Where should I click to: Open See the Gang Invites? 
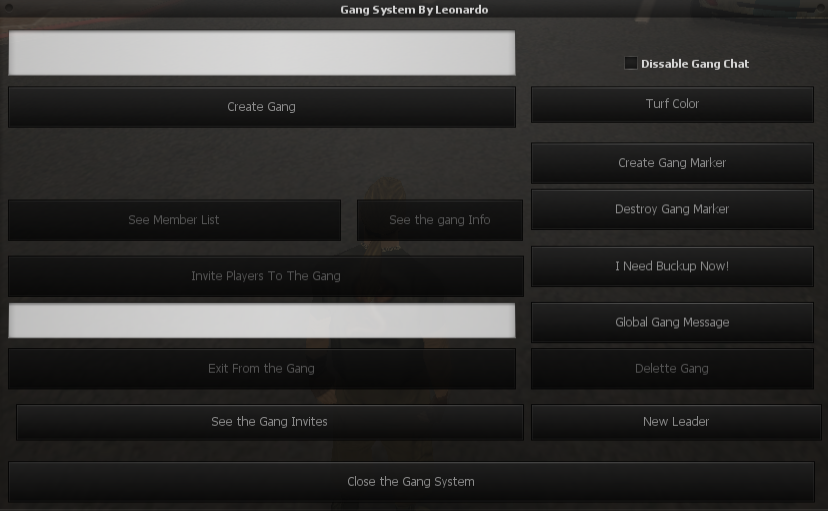coord(269,422)
